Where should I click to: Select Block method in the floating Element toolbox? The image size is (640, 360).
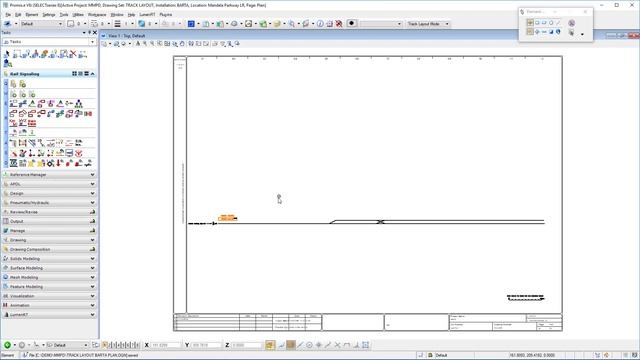coord(537,23)
